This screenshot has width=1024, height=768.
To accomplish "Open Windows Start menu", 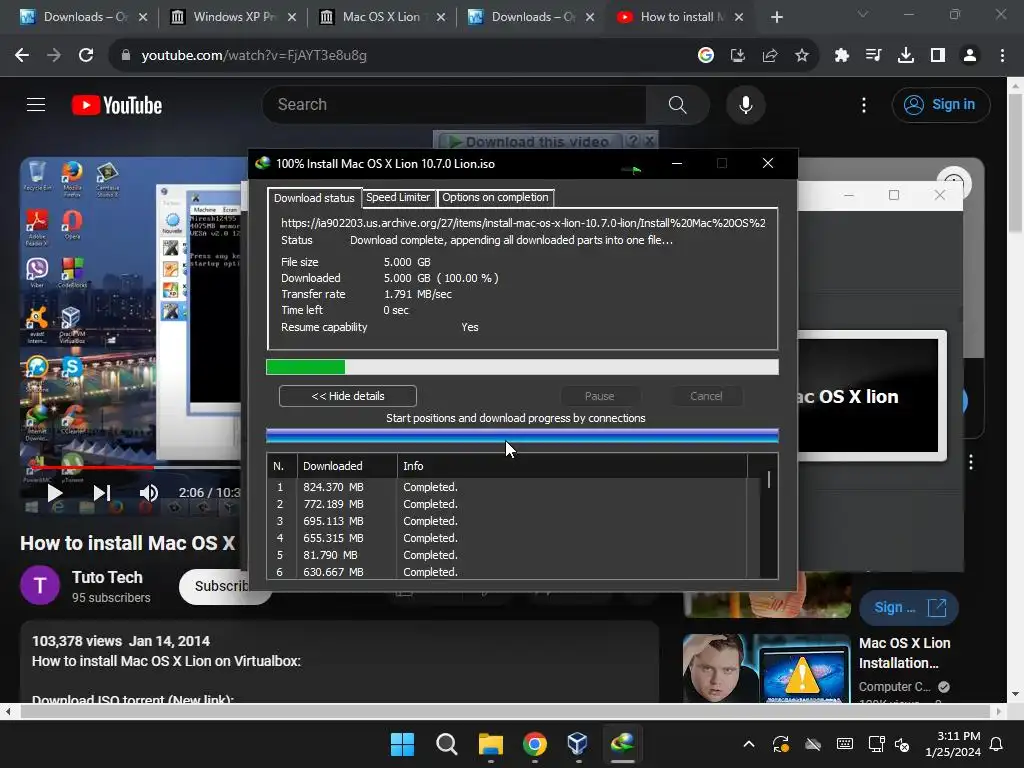I will (402, 744).
